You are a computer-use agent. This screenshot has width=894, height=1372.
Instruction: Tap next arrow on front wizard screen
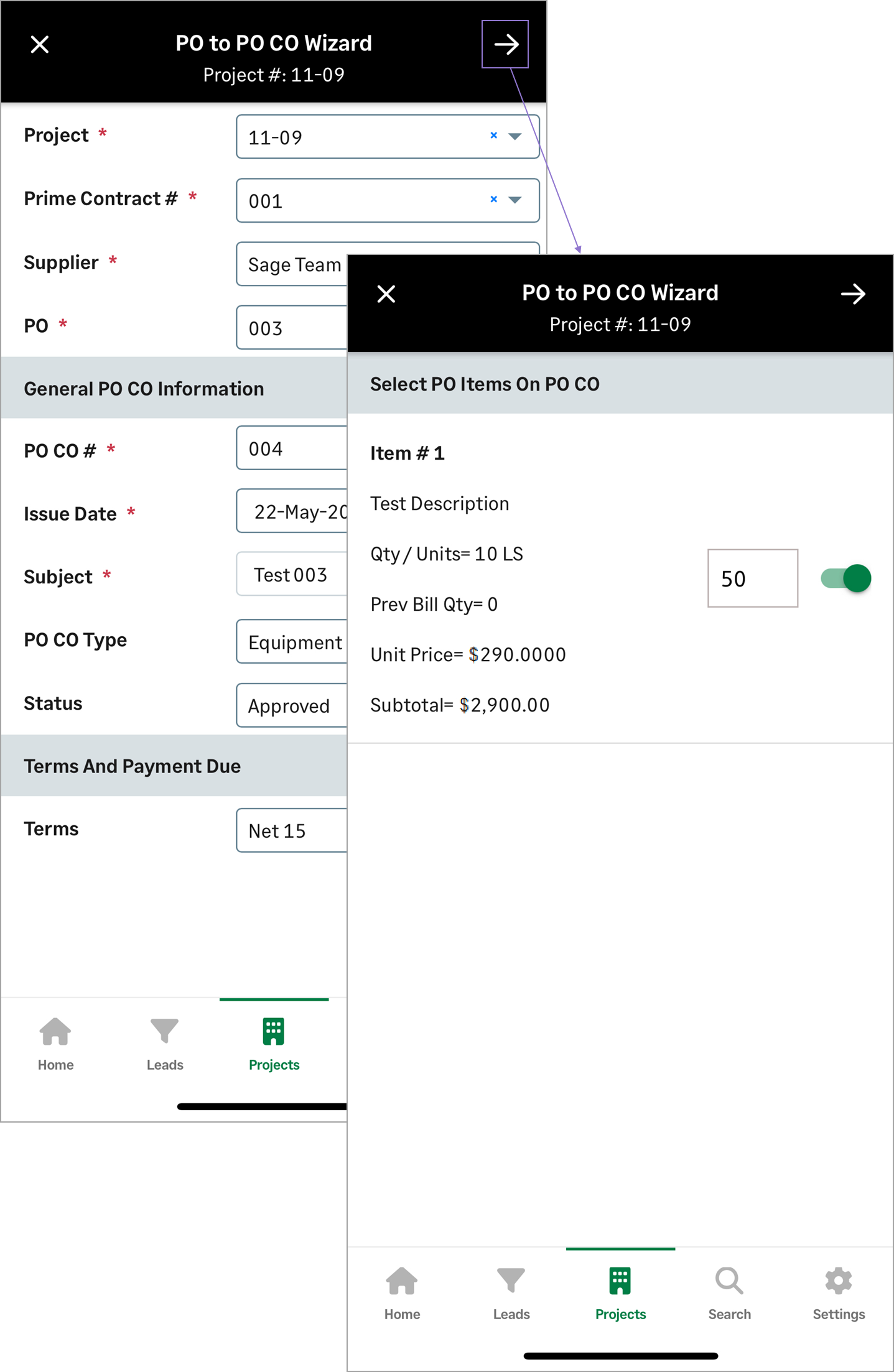point(853,294)
